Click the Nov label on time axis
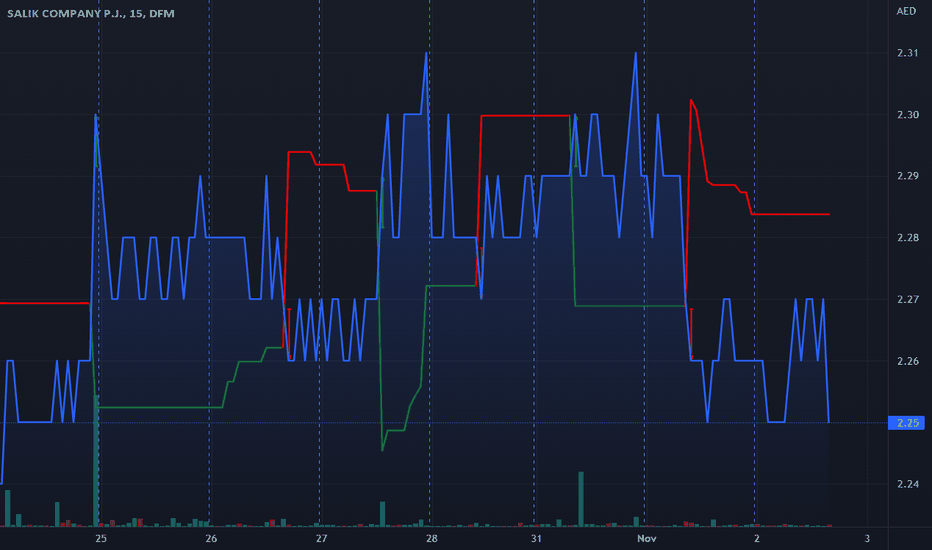The image size is (932, 550). pyautogui.click(x=647, y=538)
